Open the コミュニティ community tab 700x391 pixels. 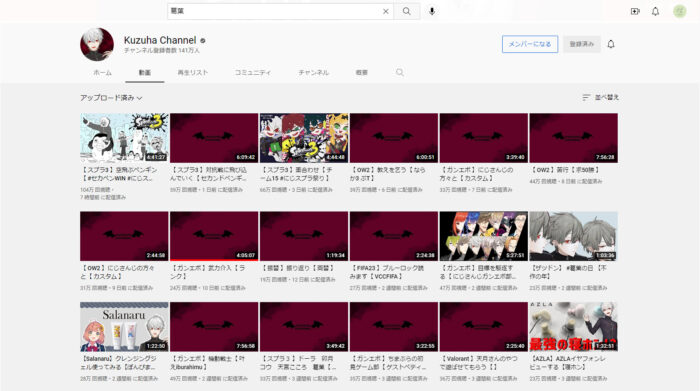click(x=253, y=72)
